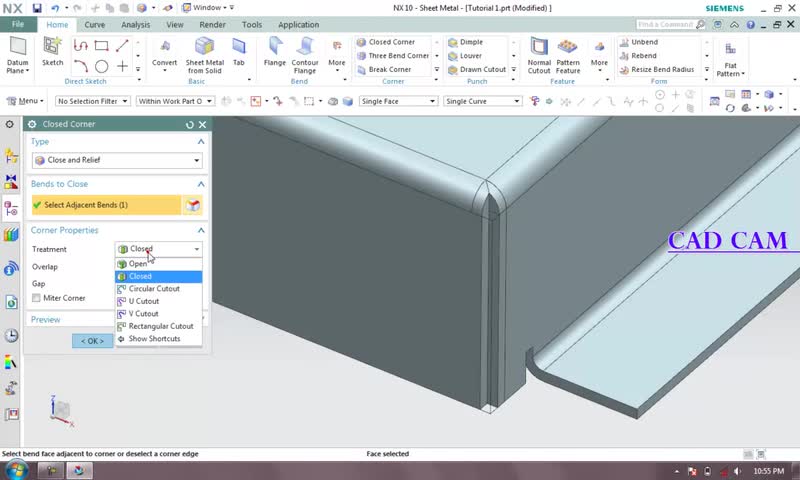The height and width of the screenshot is (480, 800).
Task: Select the circle sketch tool
Action: [102, 66]
